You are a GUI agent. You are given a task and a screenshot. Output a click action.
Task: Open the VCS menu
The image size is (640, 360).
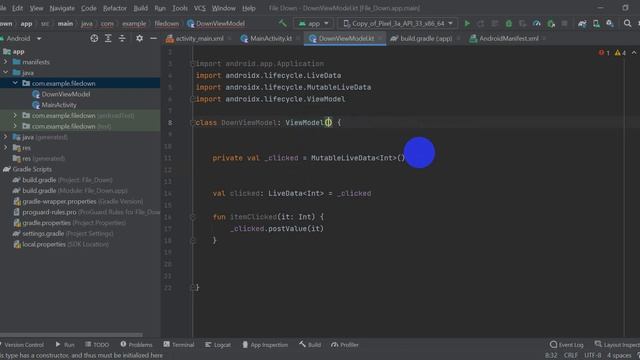point(200,8)
